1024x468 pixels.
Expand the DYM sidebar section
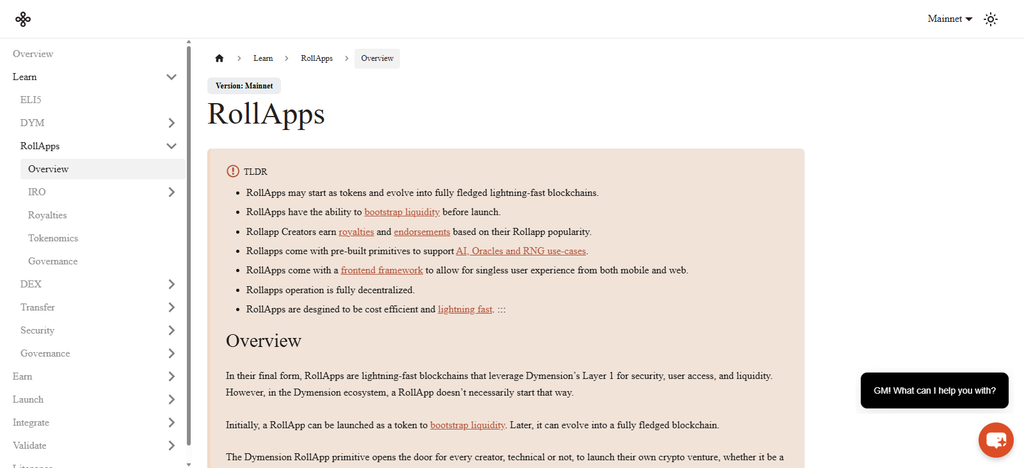click(x=172, y=123)
